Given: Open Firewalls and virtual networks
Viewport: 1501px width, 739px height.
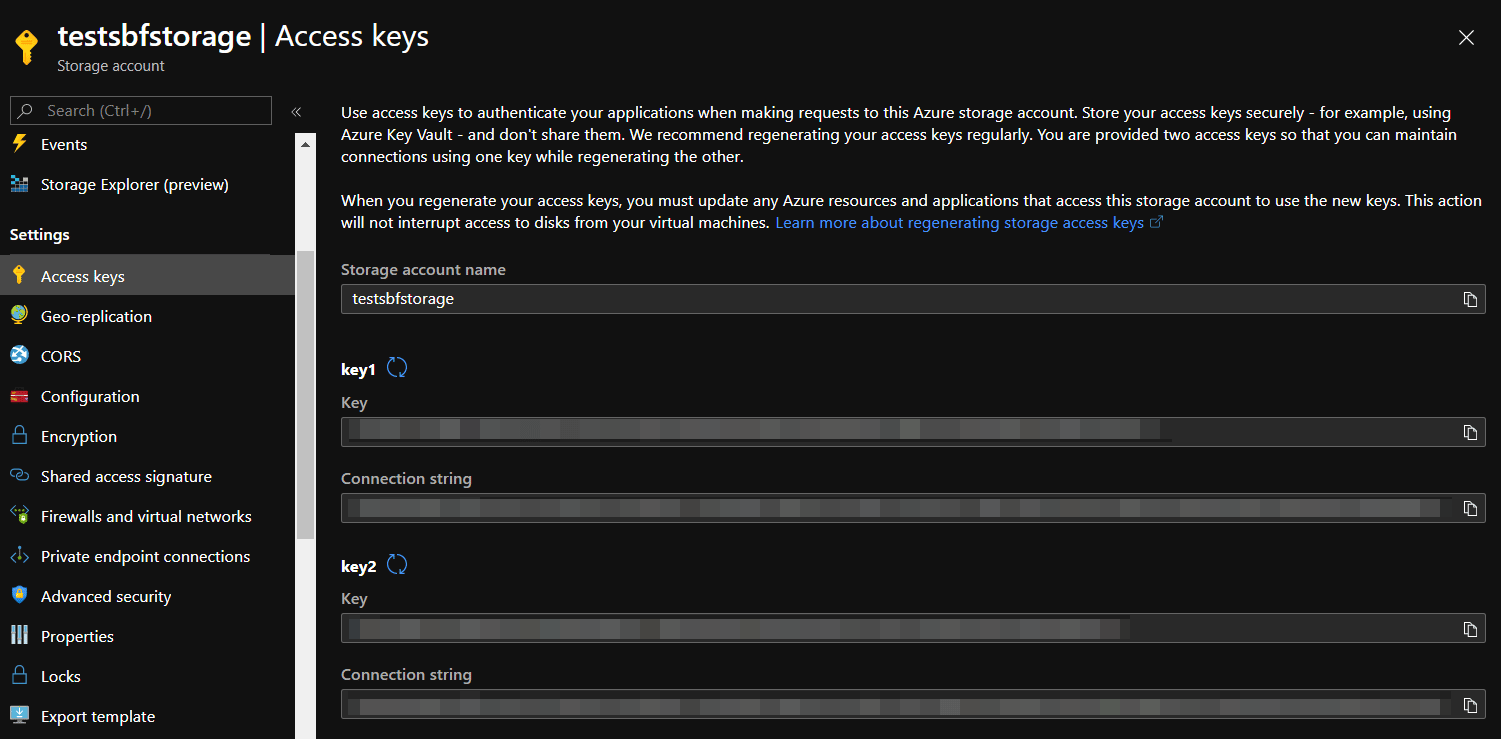Looking at the screenshot, I should coord(147,516).
